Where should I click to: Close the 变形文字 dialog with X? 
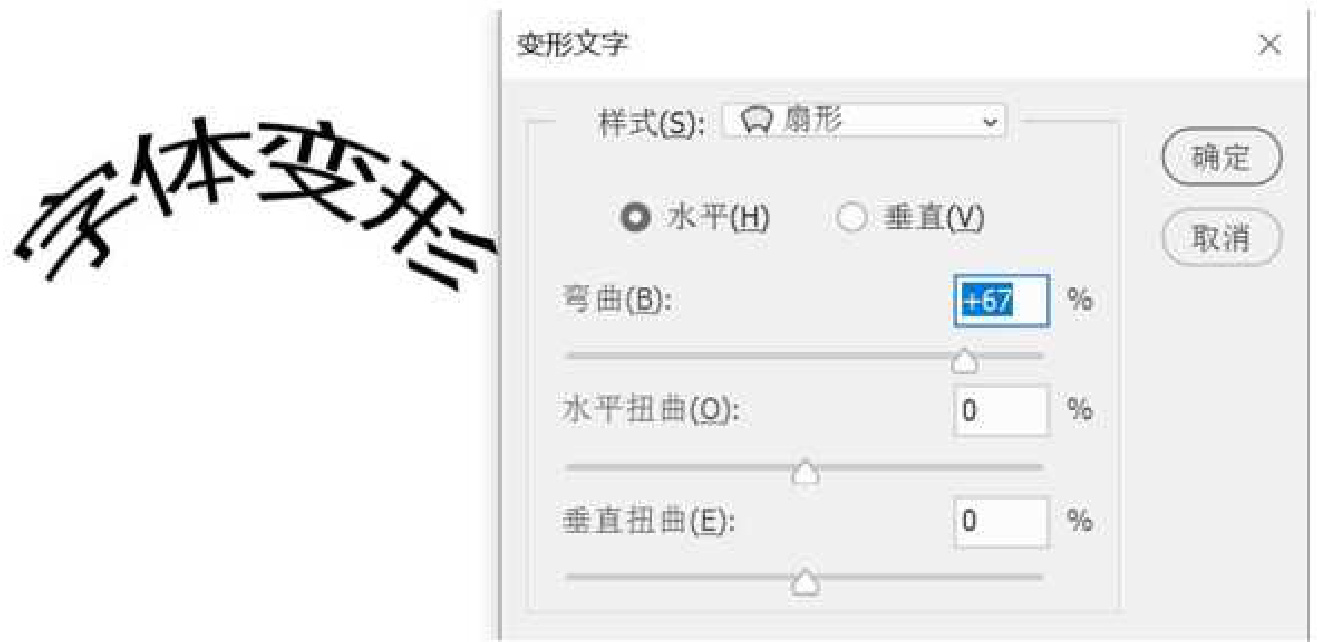(x=1270, y=44)
